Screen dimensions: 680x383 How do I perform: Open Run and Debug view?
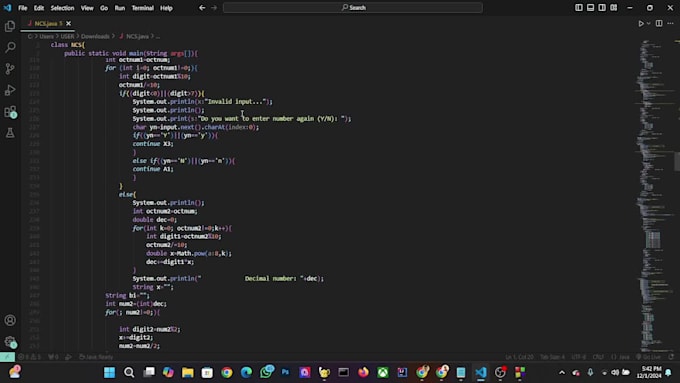click(10, 90)
